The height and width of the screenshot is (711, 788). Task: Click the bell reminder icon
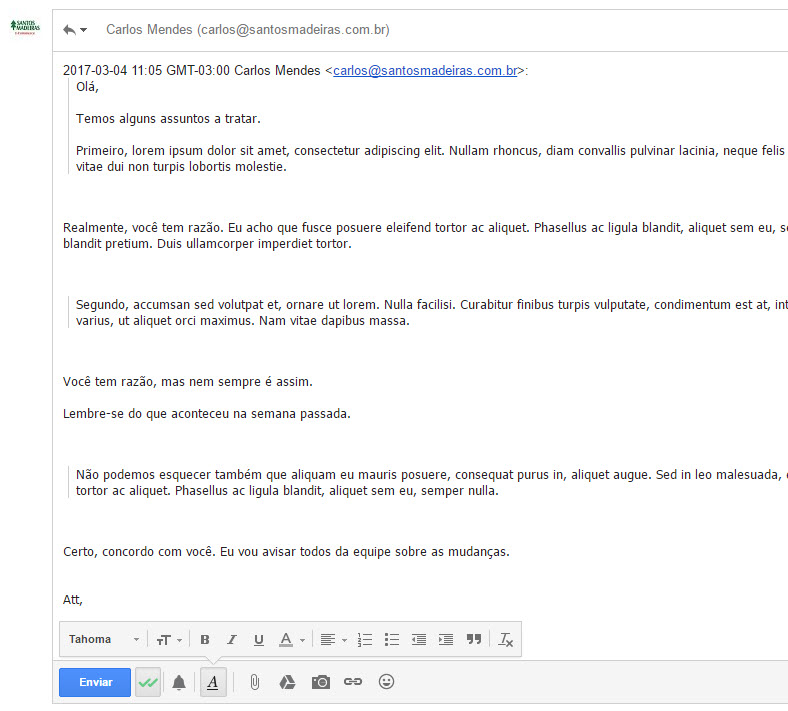(x=179, y=682)
